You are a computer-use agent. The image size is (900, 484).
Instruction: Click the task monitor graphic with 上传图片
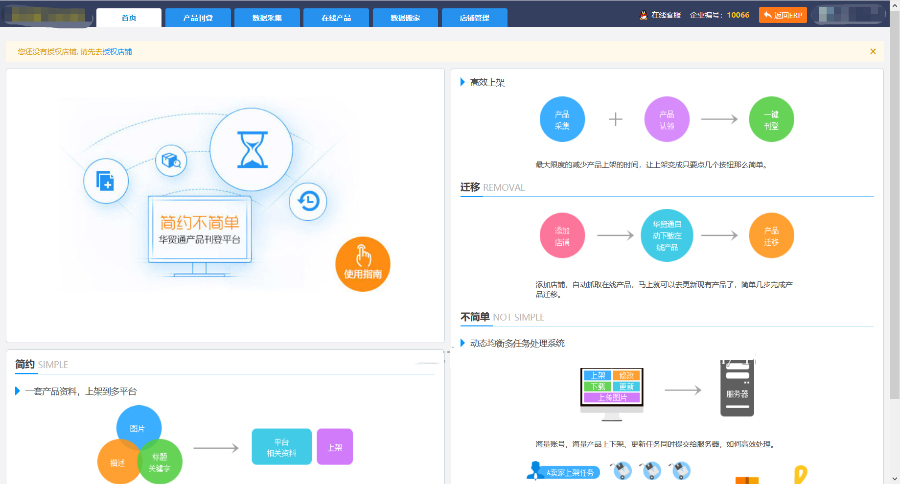click(x=612, y=394)
